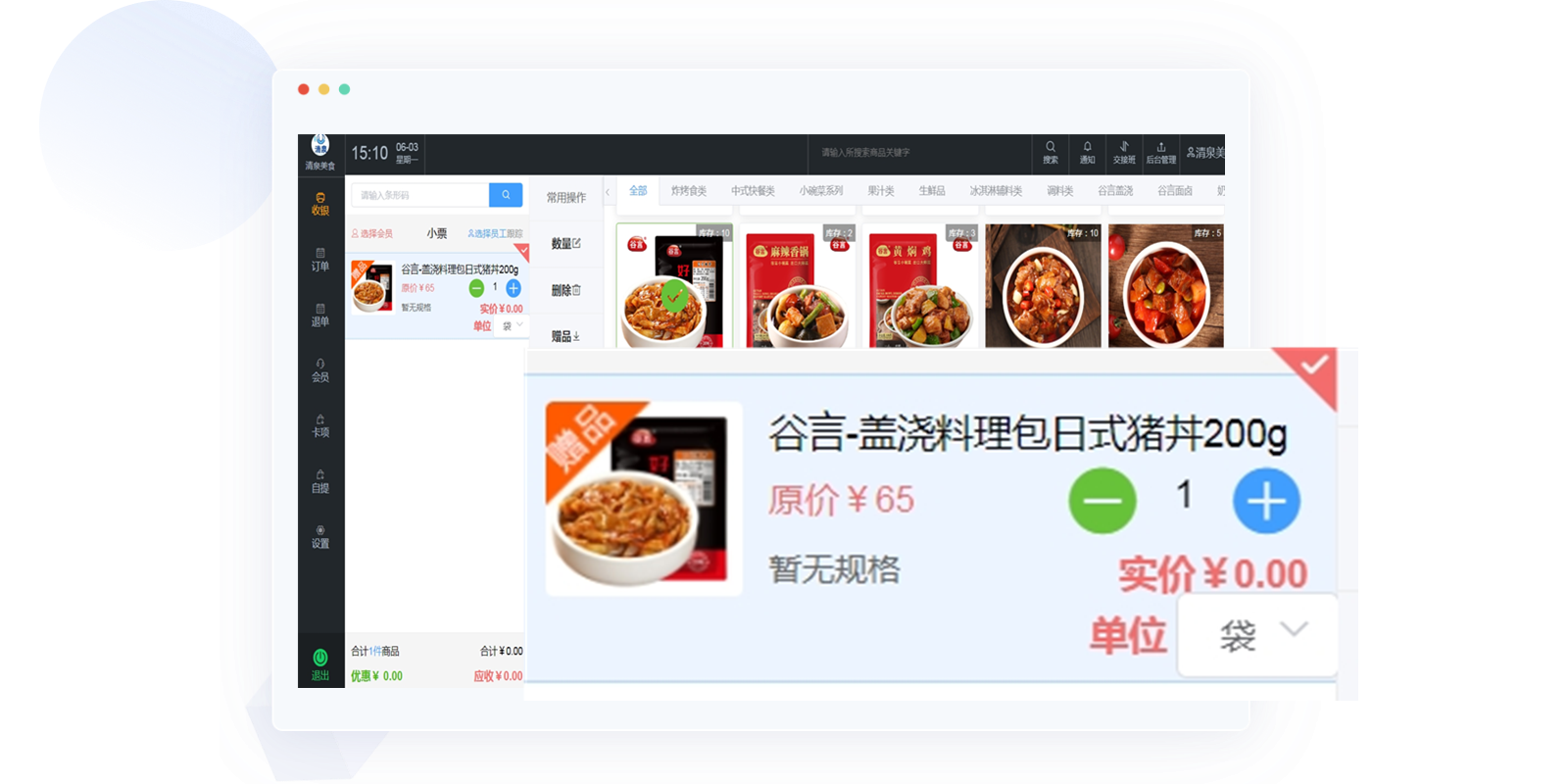Toggle the green checkmark on the selected product

point(674,294)
